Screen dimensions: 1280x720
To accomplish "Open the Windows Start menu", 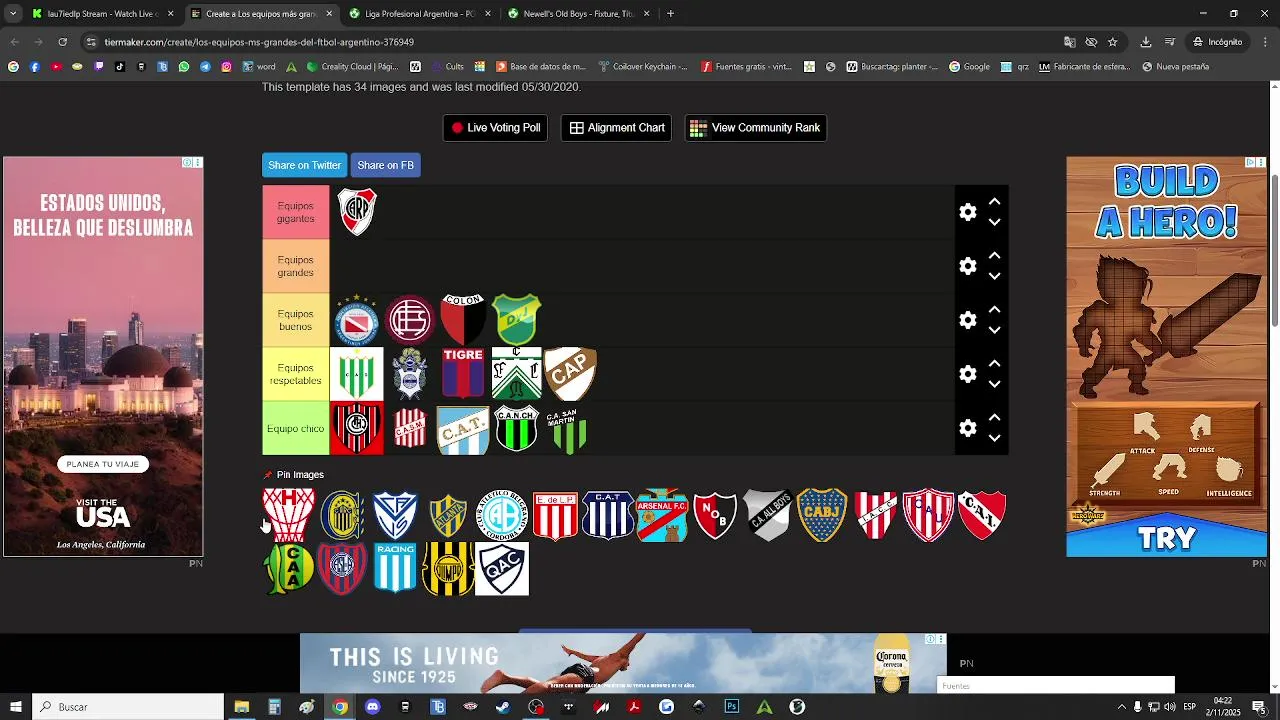I will [x=16, y=707].
